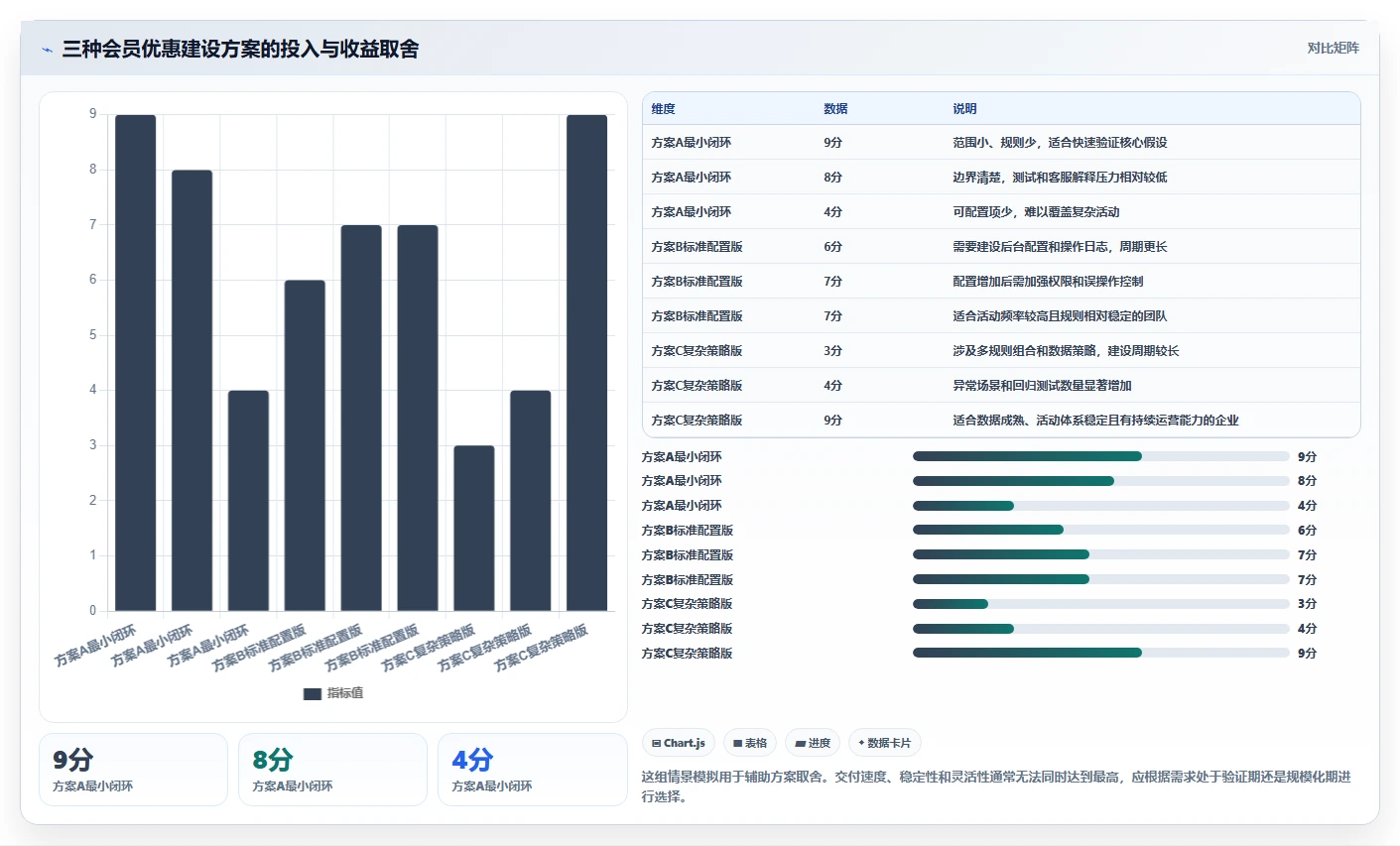
Task: Click the 说明 column header
Action: 964,109
